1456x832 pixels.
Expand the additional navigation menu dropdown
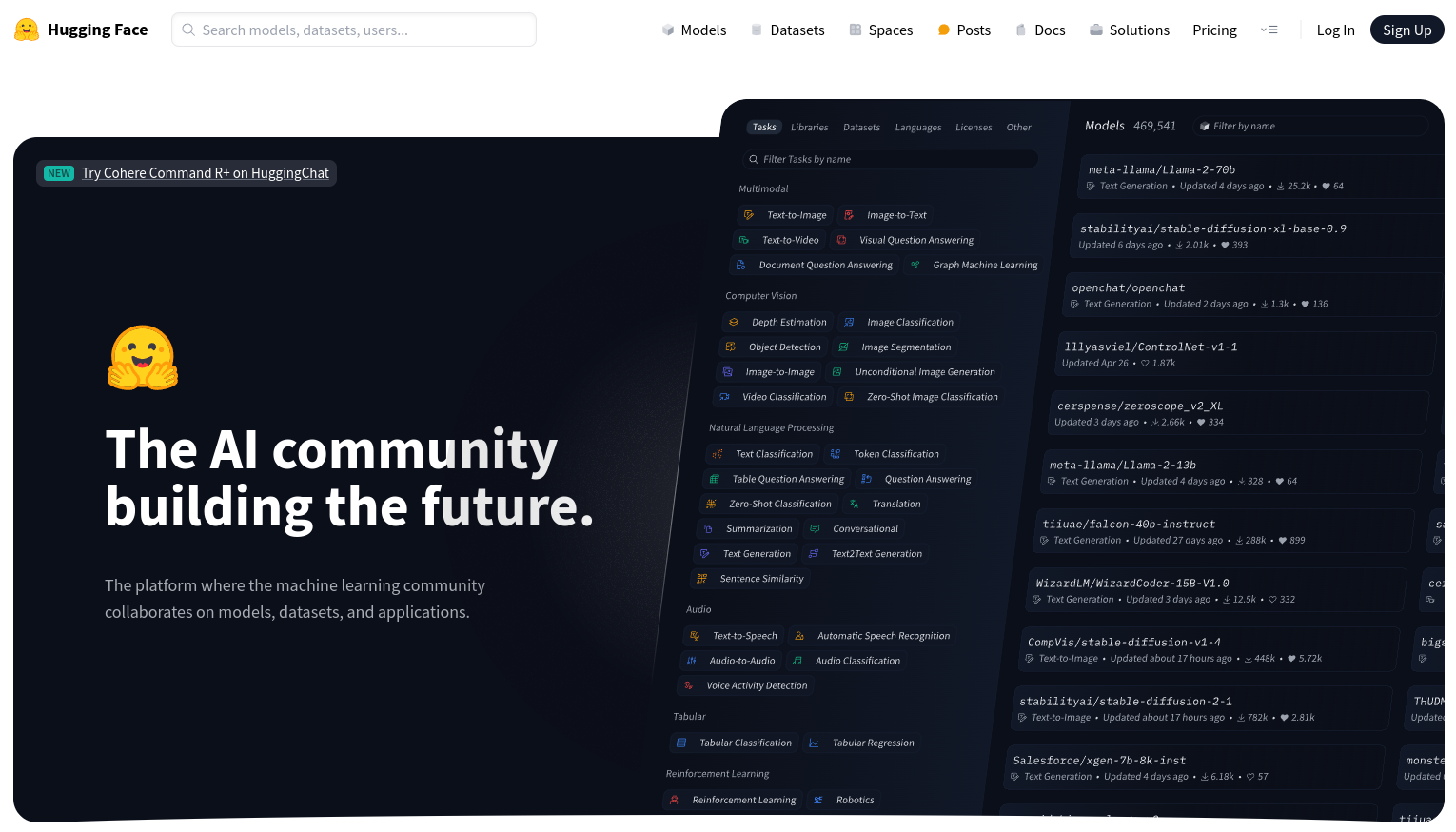pos(1269,30)
